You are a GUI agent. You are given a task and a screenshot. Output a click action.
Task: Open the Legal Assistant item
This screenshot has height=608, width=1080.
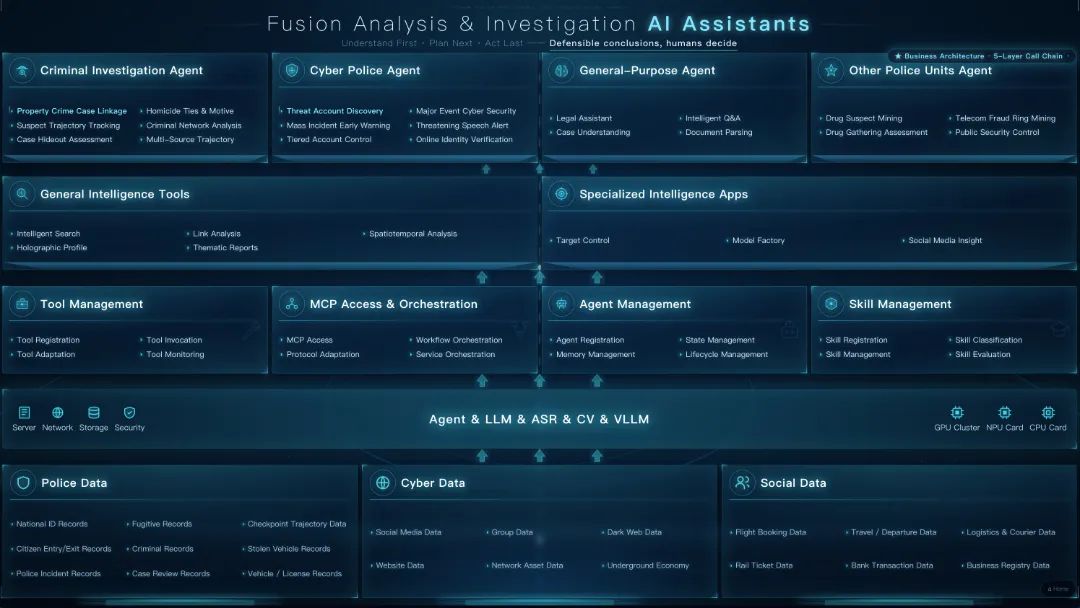(584, 118)
